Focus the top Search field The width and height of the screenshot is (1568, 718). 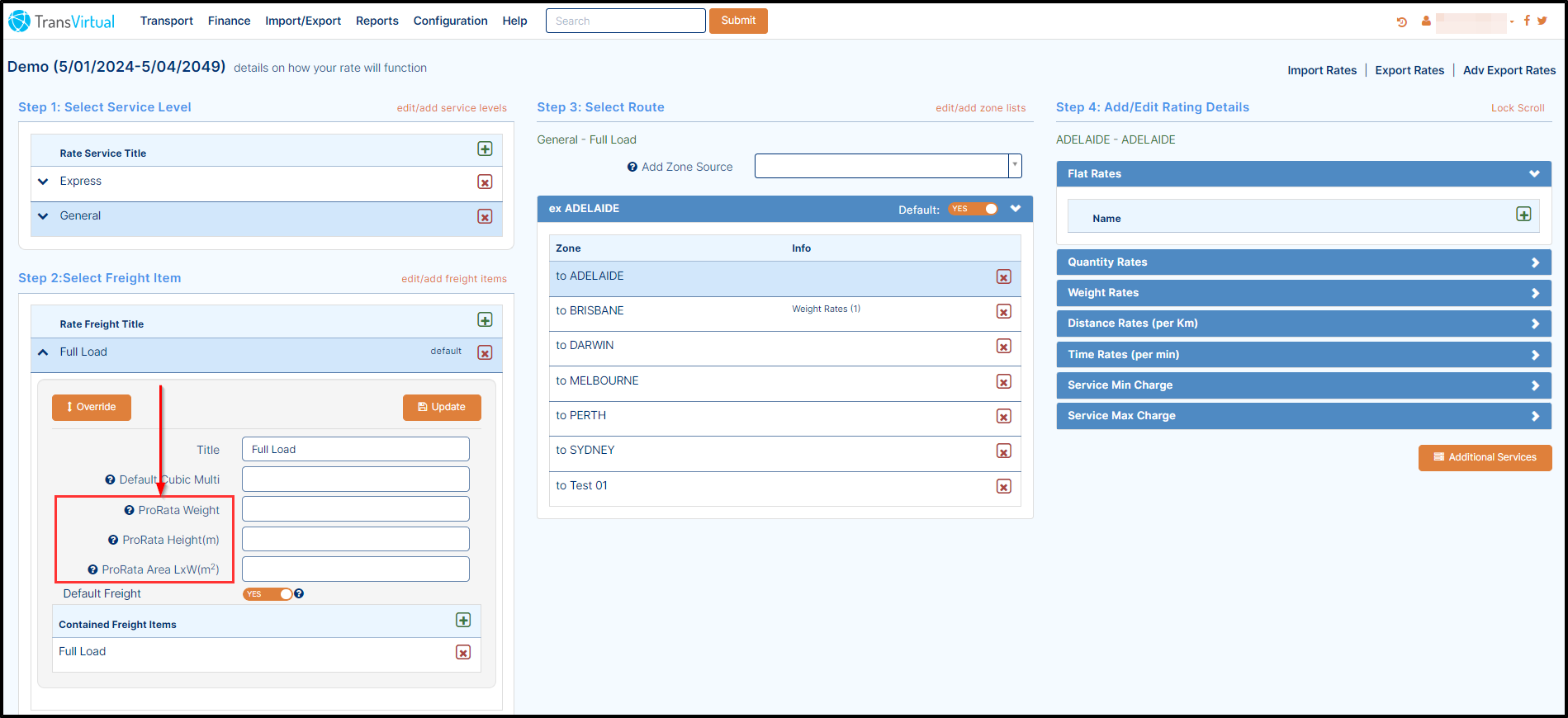626,21
